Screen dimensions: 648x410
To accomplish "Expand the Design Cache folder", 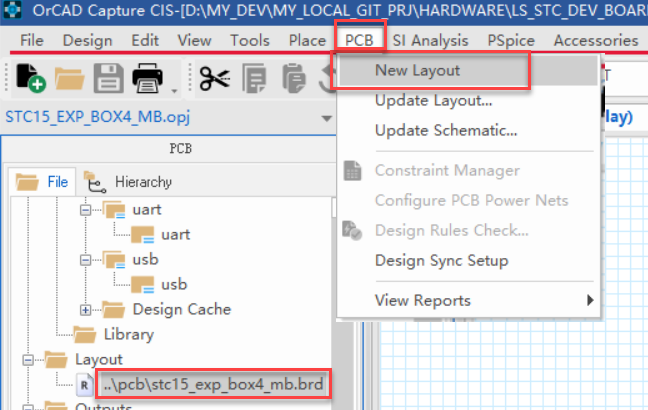I will click(x=85, y=309).
